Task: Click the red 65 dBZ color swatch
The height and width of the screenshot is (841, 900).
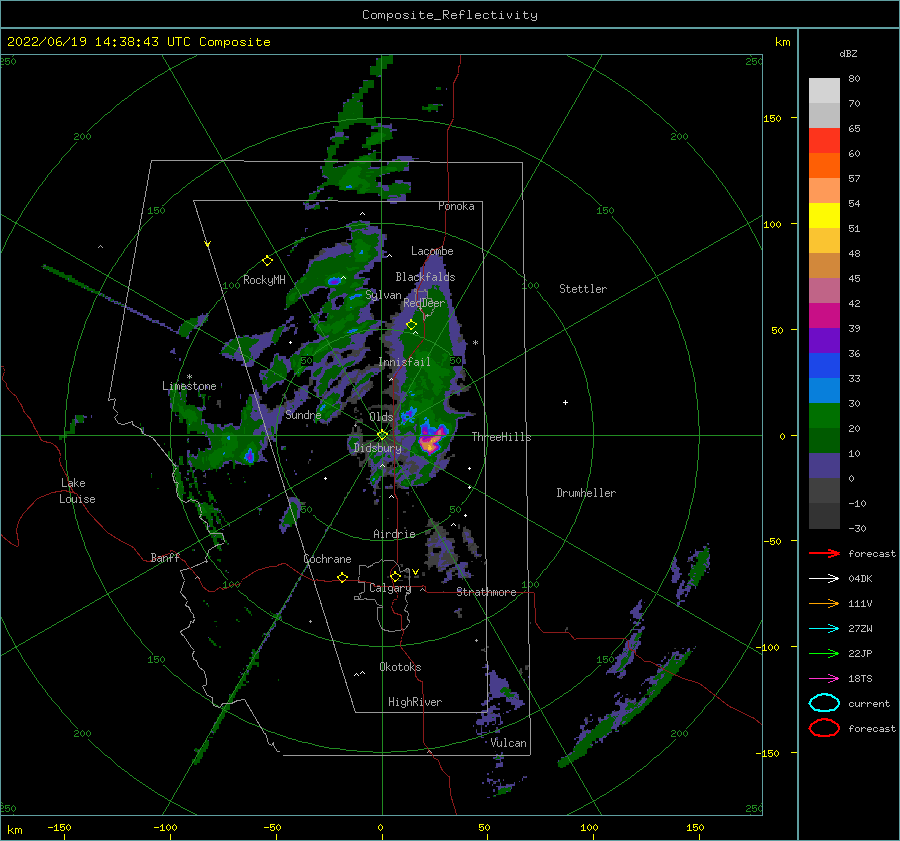Action: click(x=824, y=141)
